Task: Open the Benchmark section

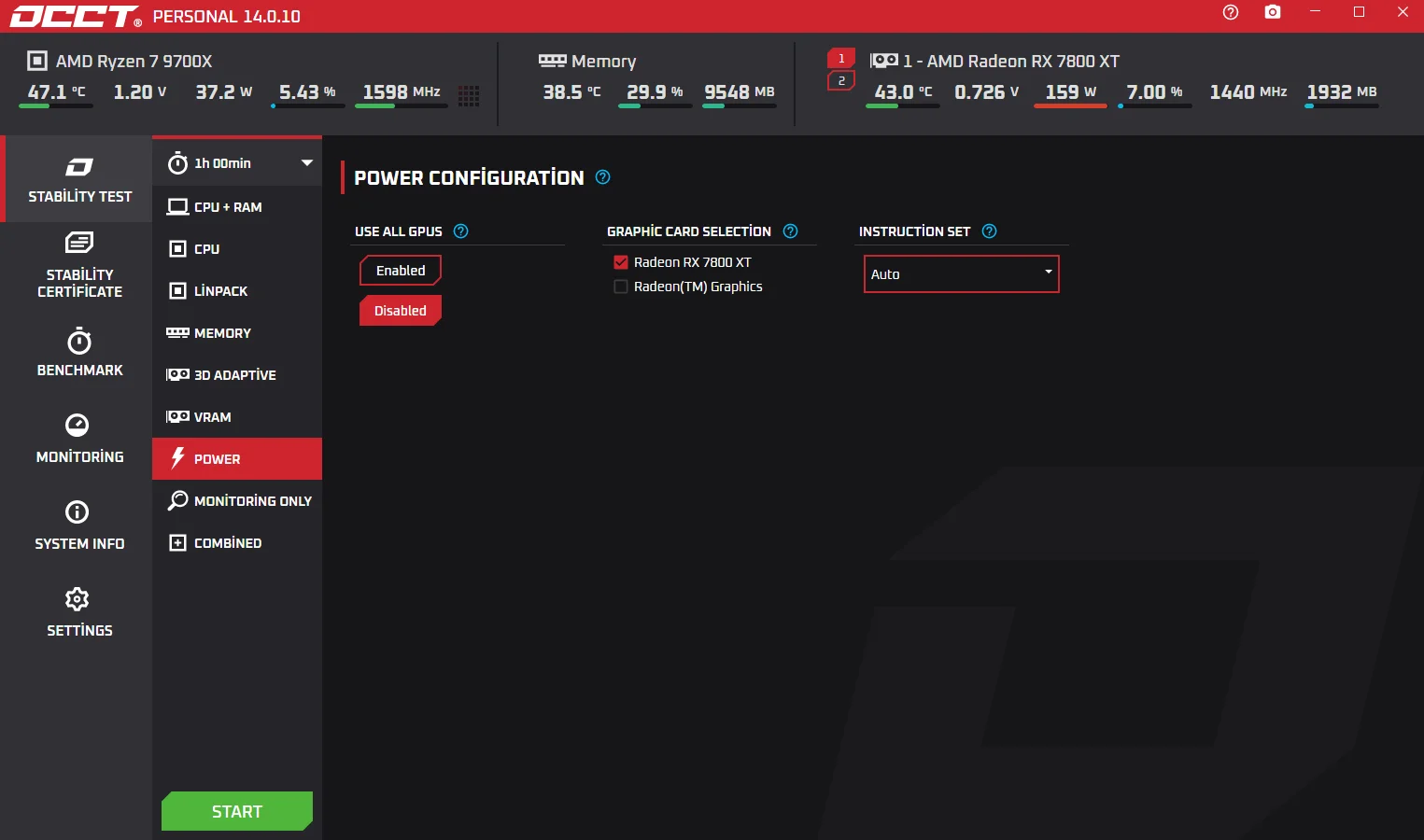Action: pos(79,352)
